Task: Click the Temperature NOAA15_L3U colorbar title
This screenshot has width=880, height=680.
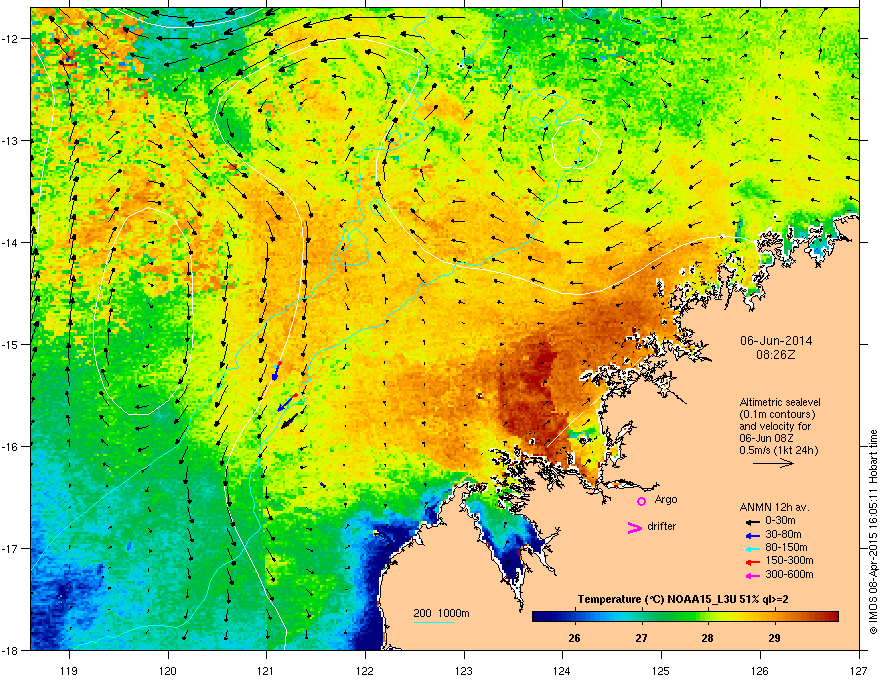Action: [x=683, y=599]
